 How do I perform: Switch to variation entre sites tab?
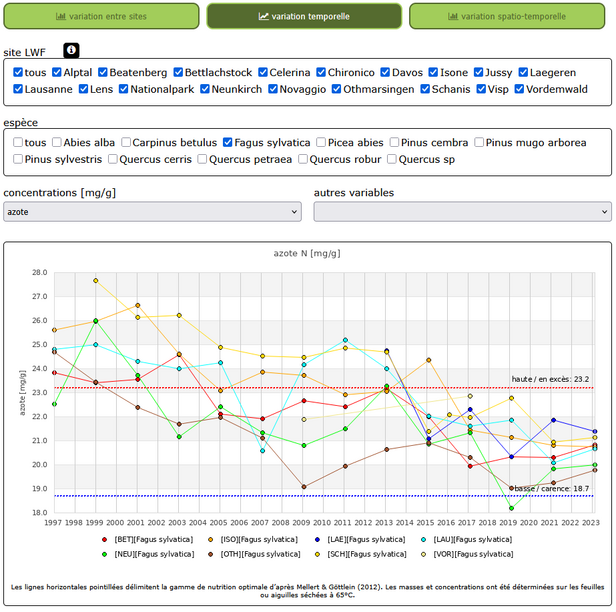[101, 16]
